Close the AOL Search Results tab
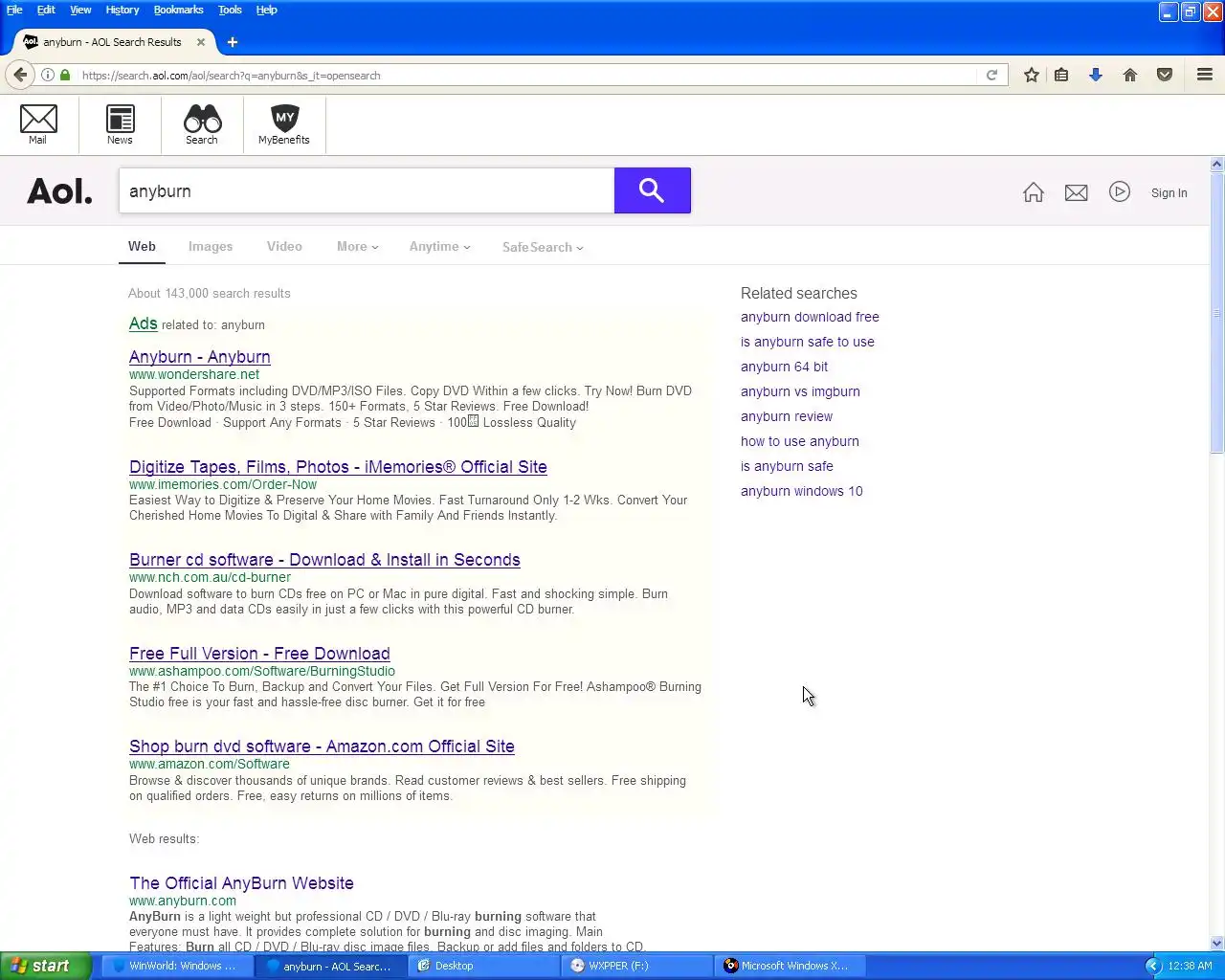 coord(201,42)
